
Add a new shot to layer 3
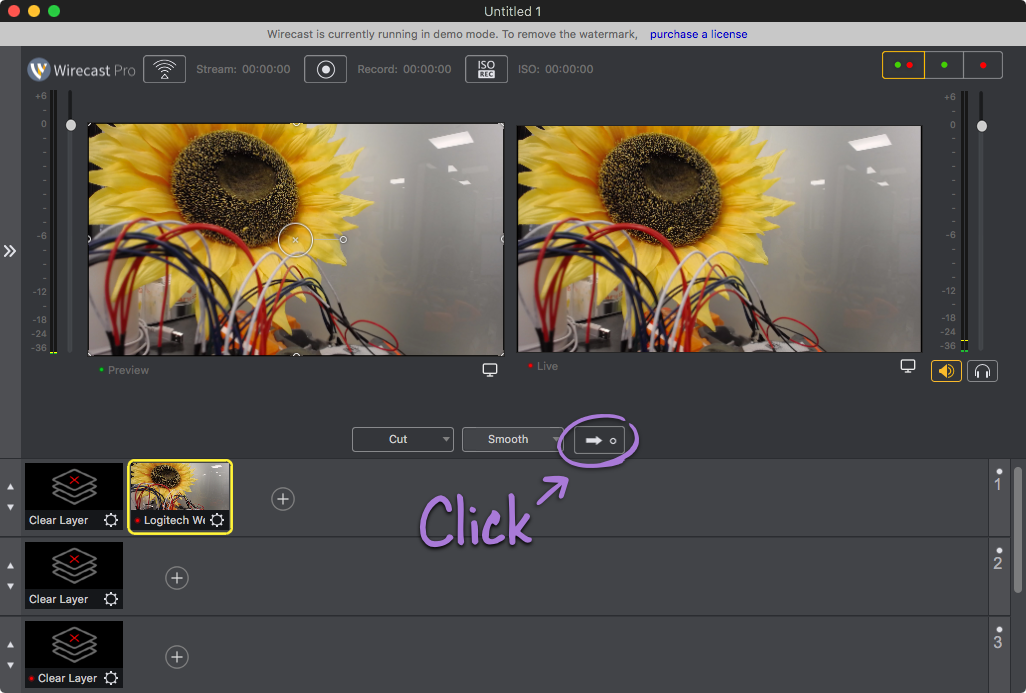click(x=177, y=657)
